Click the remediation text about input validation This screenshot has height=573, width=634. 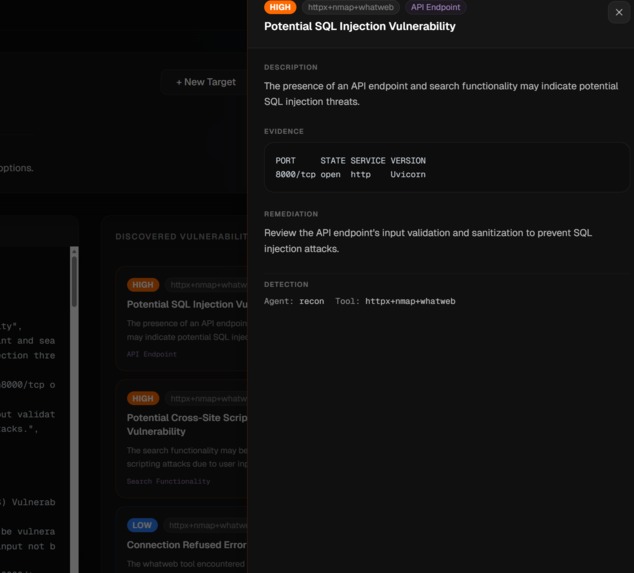coord(428,241)
